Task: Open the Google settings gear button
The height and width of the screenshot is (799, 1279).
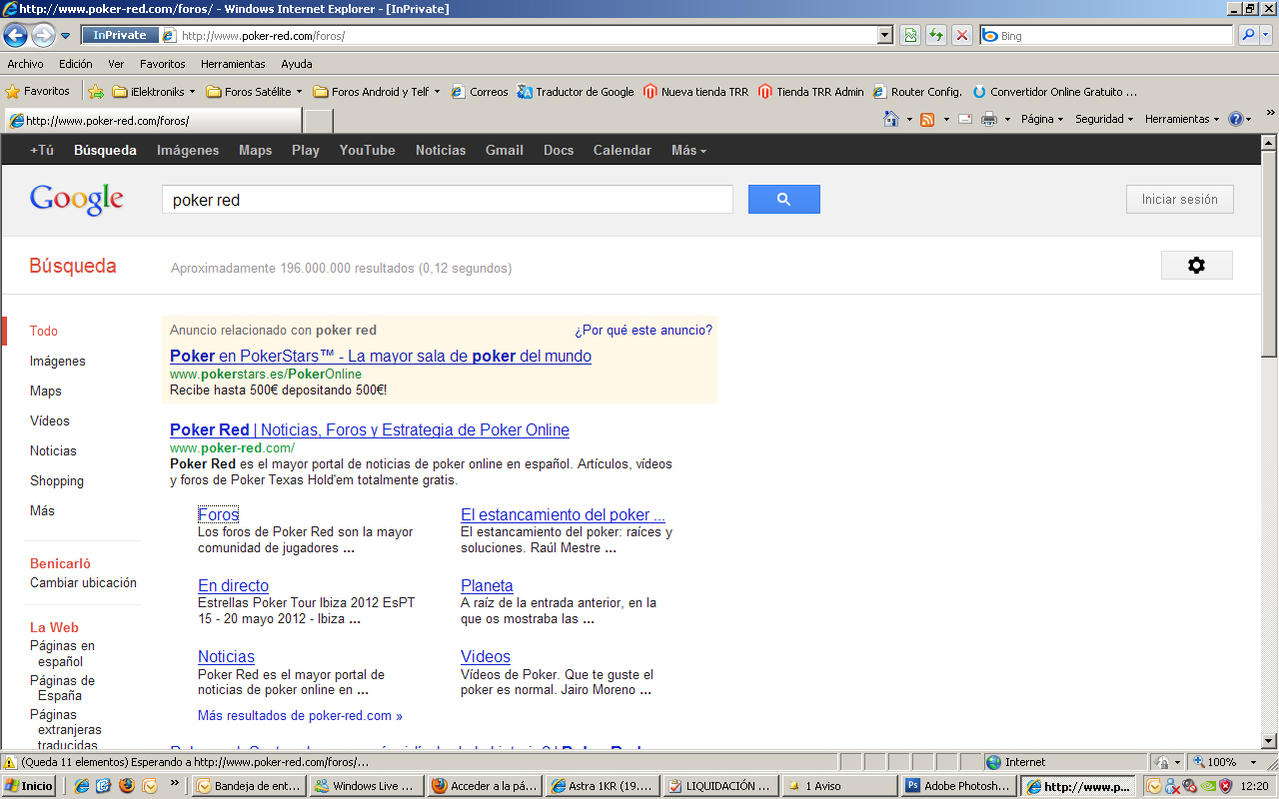Action: pos(1197,265)
